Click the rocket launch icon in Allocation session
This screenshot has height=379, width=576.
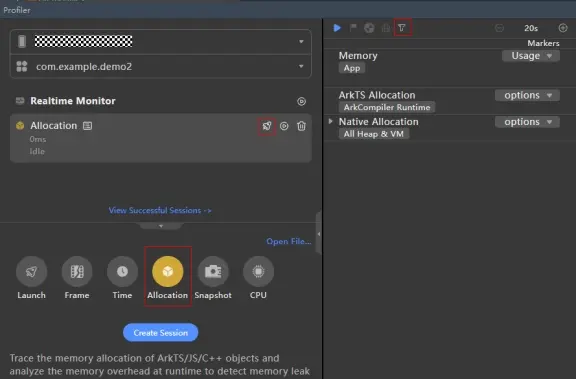click(x=267, y=126)
